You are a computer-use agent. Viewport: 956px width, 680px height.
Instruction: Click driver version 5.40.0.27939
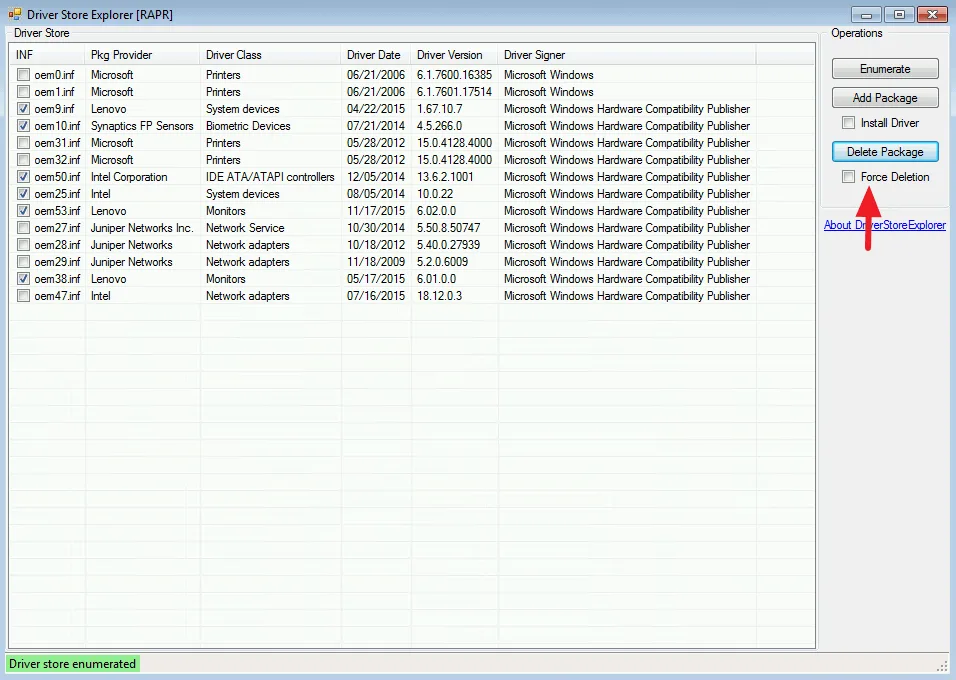click(449, 245)
